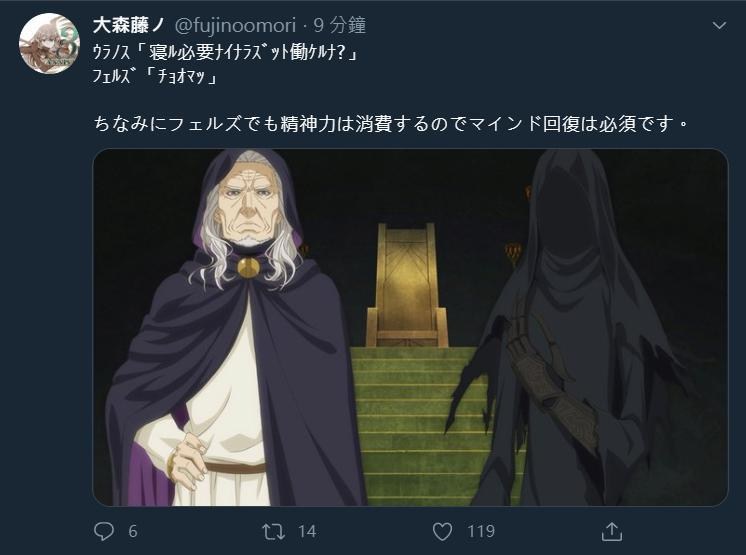Click the フェルズ「チョオマッ」 line
Viewport: 746px width, 555px height.
coord(155,76)
